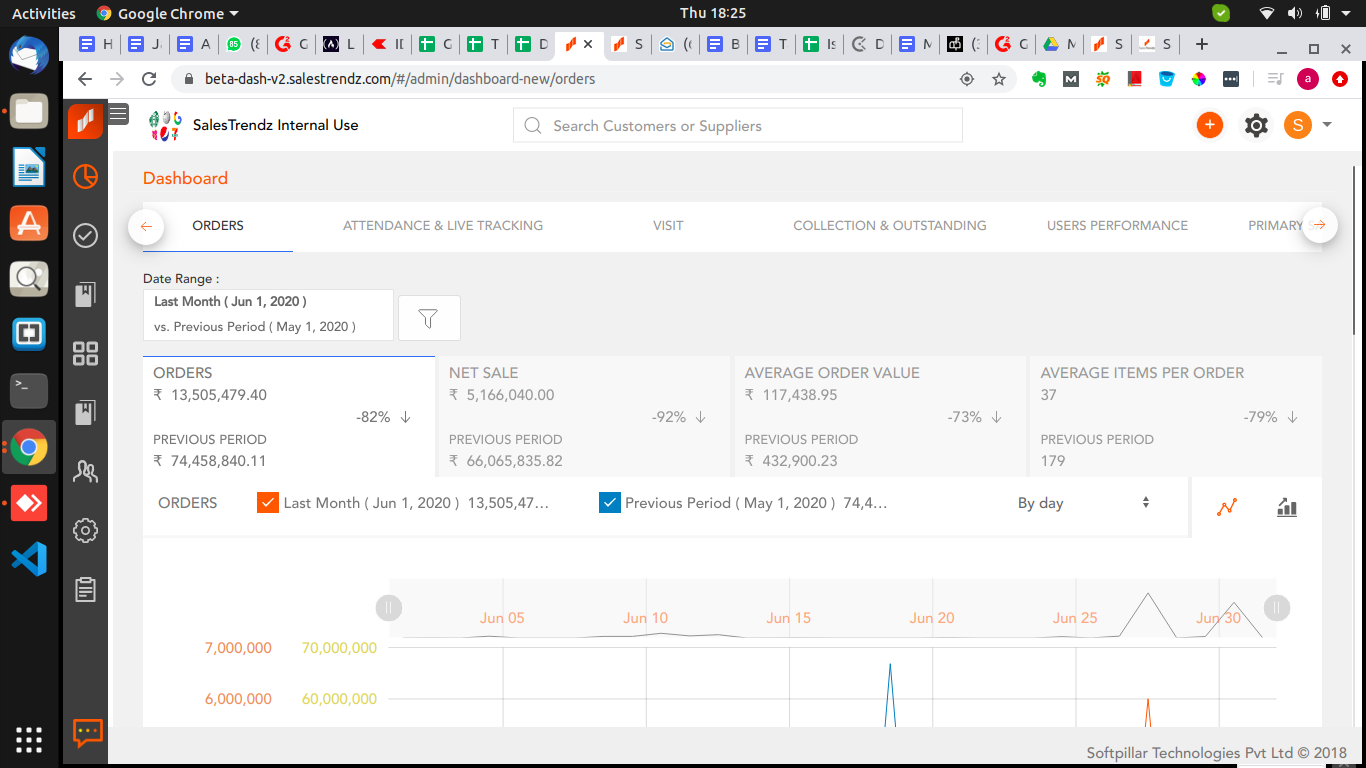Open the chat support icon

88,733
